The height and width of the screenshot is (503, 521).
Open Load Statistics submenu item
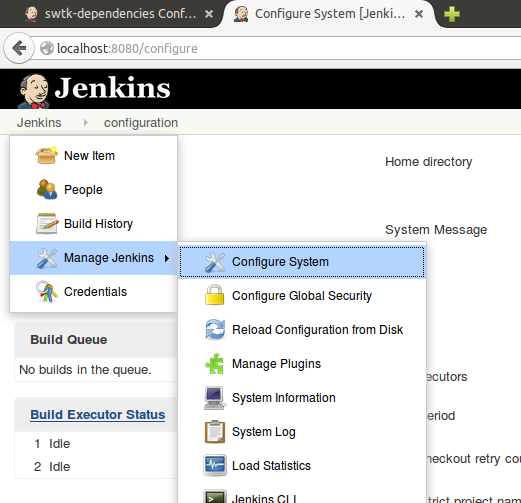click(x=302, y=466)
